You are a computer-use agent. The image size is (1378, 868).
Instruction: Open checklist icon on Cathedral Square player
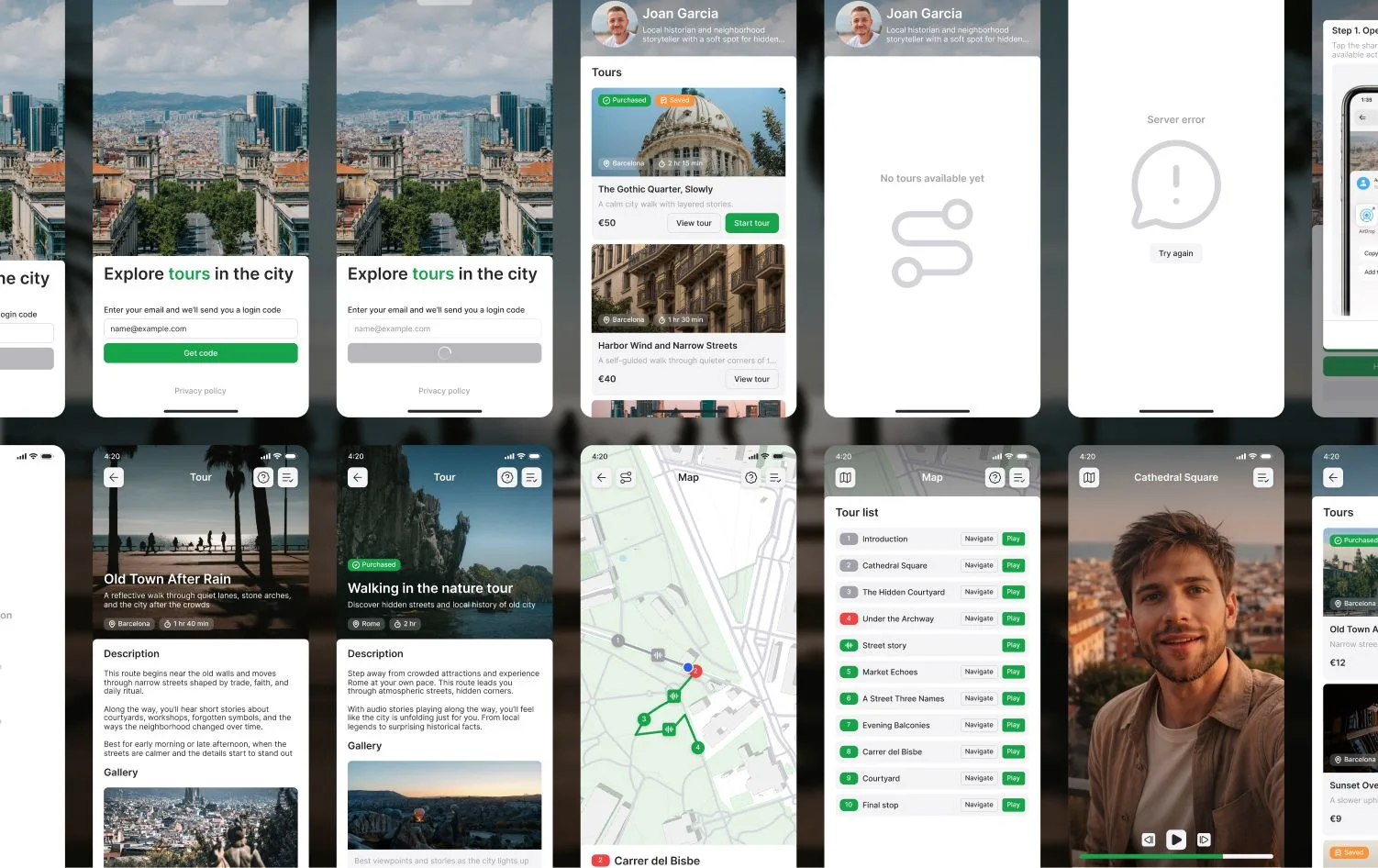point(1263,477)
